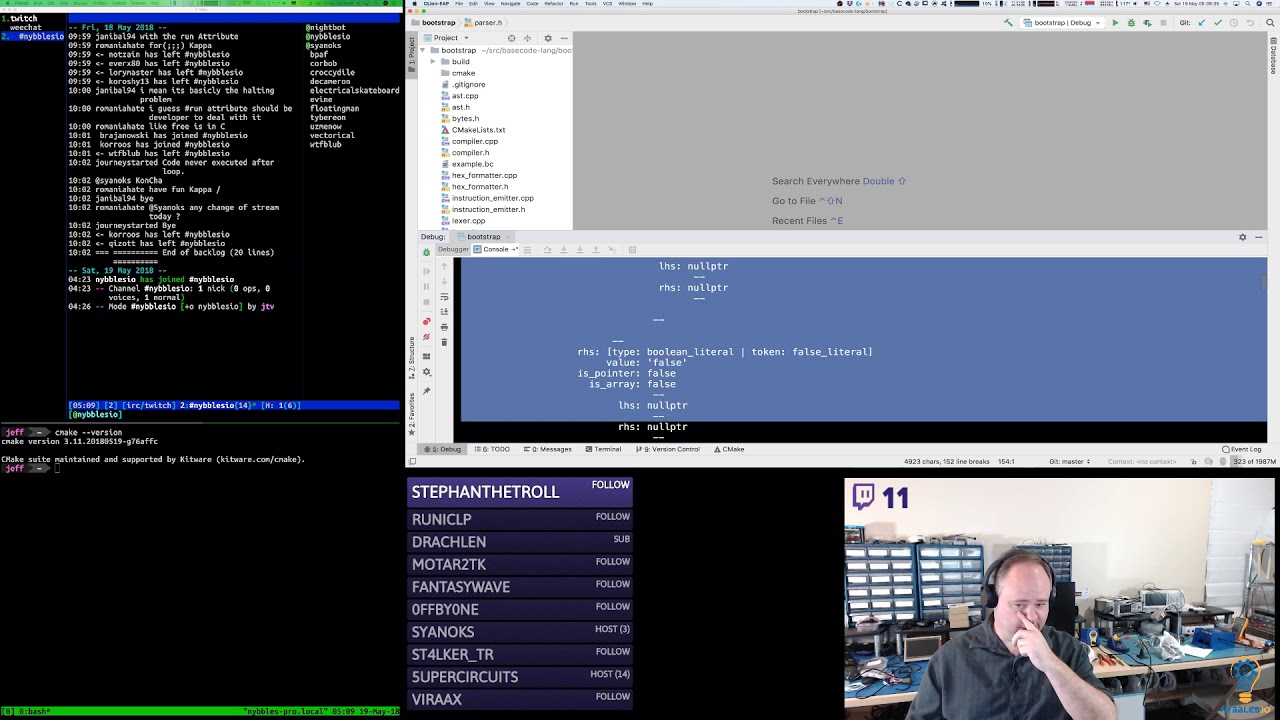
Task: Click Pause Program icon in Debug sidebar
Action: tap(426, 287)
